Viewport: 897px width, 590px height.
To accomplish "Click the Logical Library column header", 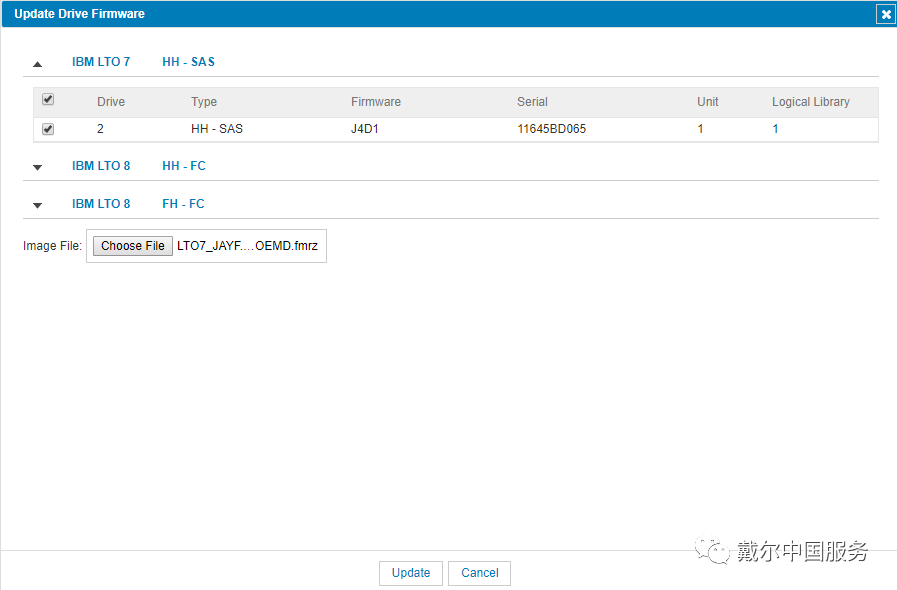I will point(811,102).
